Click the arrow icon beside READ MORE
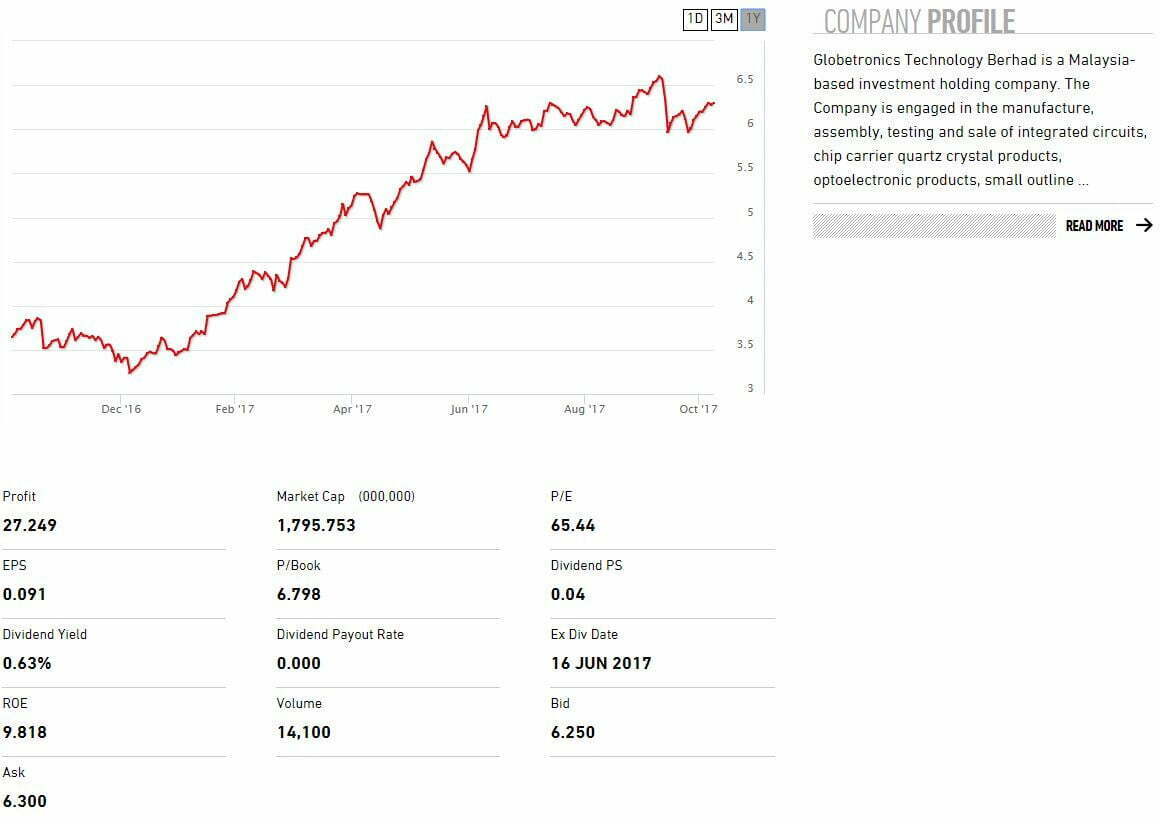 [1144, 226]
